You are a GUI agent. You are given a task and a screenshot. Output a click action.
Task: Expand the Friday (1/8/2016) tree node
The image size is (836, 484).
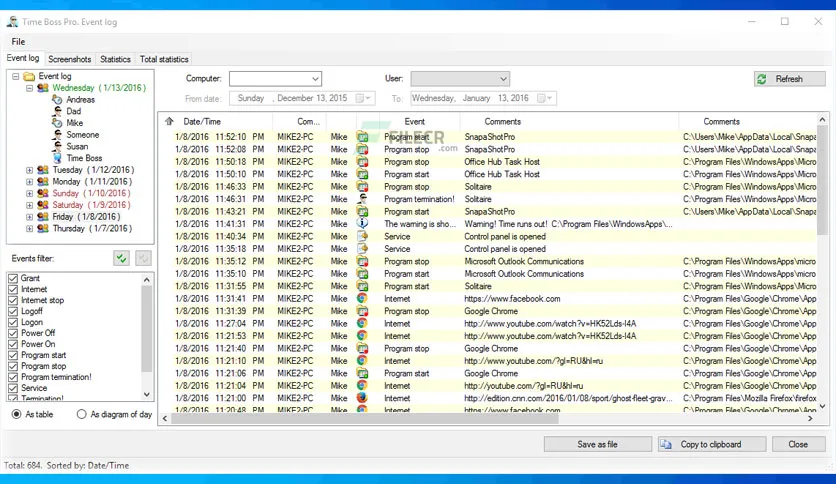pos(29,217)
